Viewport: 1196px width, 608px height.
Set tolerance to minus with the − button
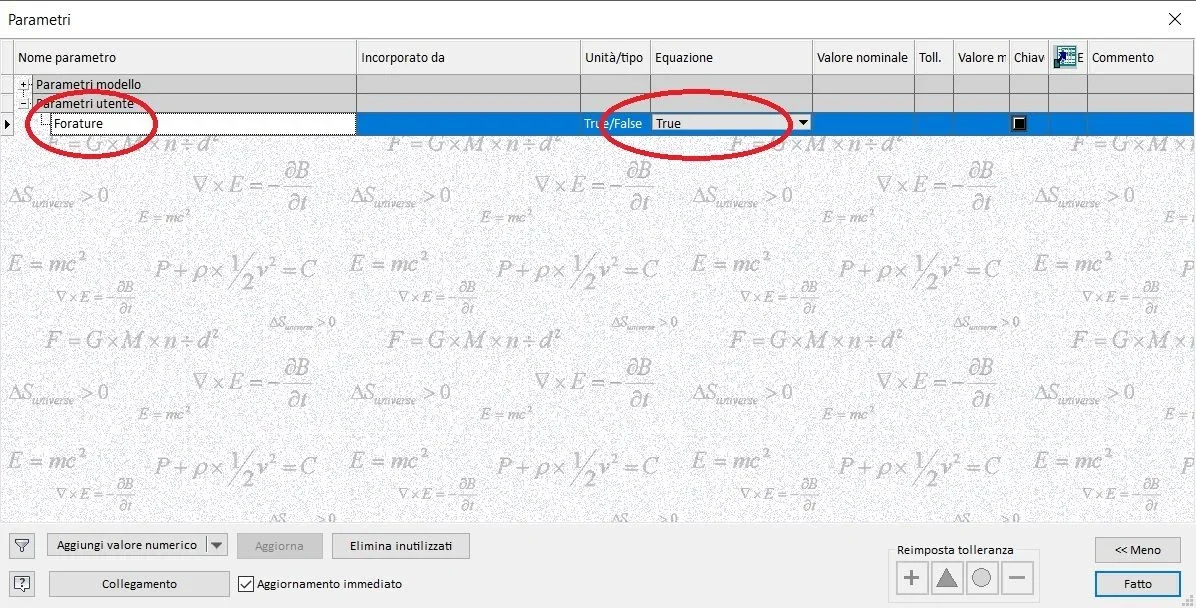(1017, 578)
